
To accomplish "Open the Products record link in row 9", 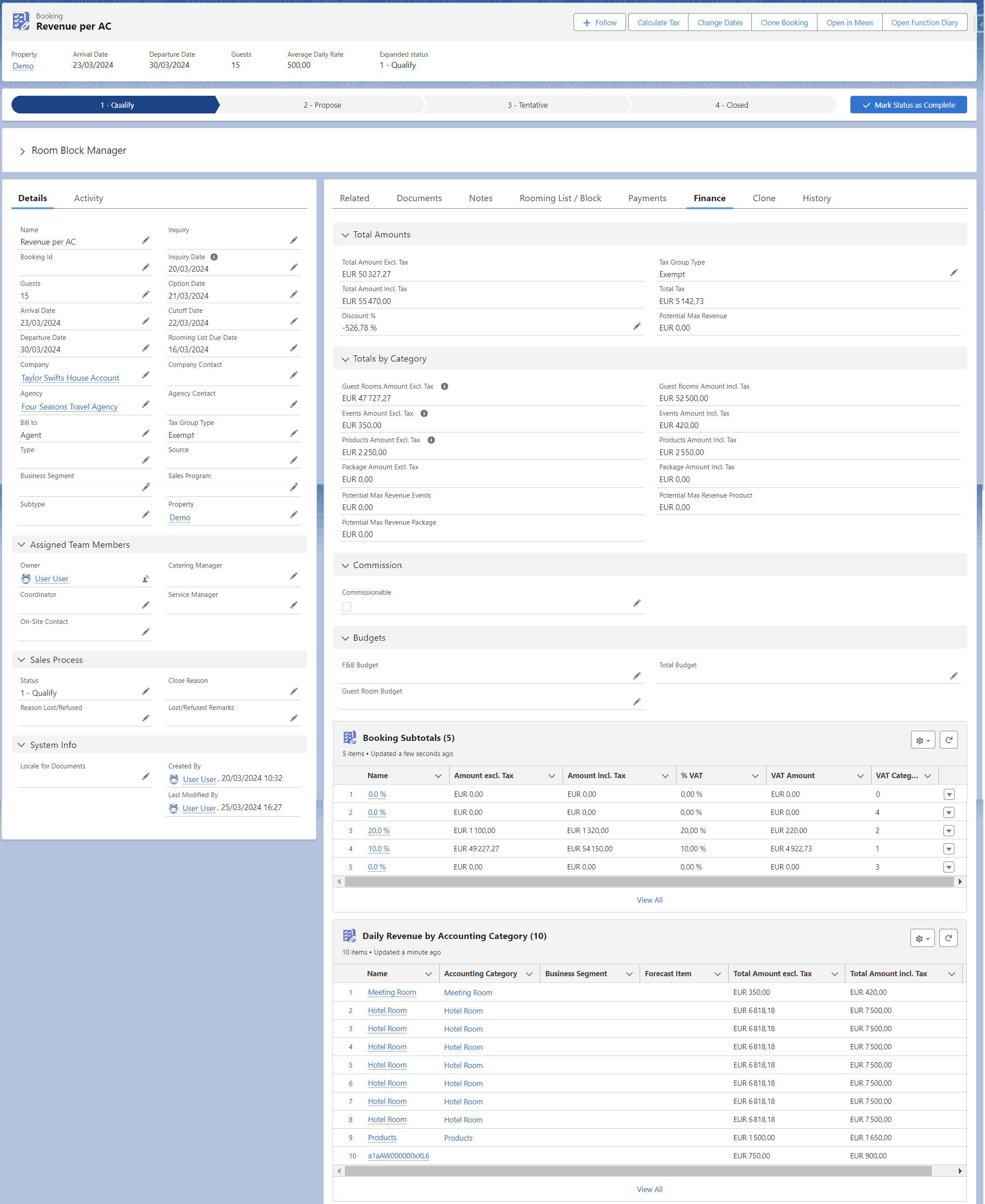I will point(382,1138).
